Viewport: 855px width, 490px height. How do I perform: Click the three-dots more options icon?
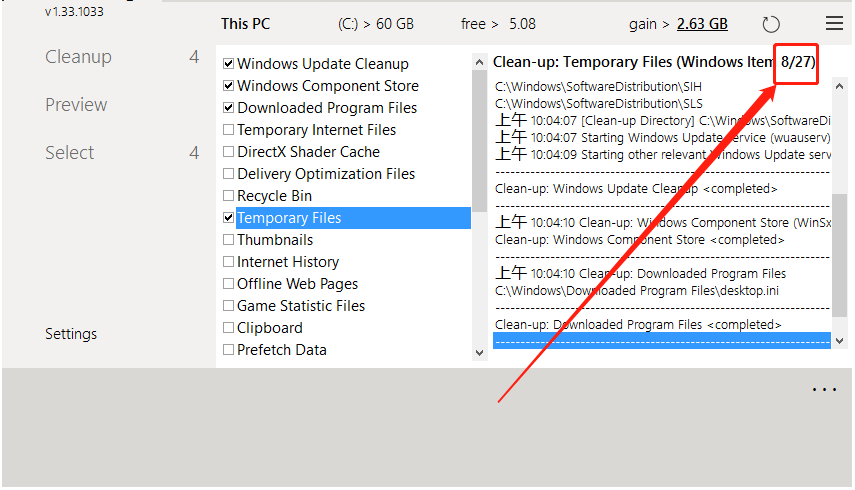pos(825,390)
